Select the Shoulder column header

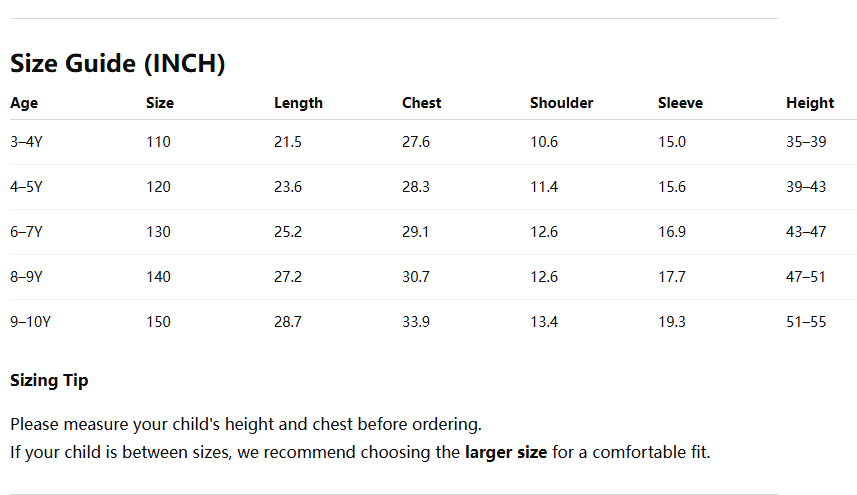pyautogui.click(x=561, y=103)
